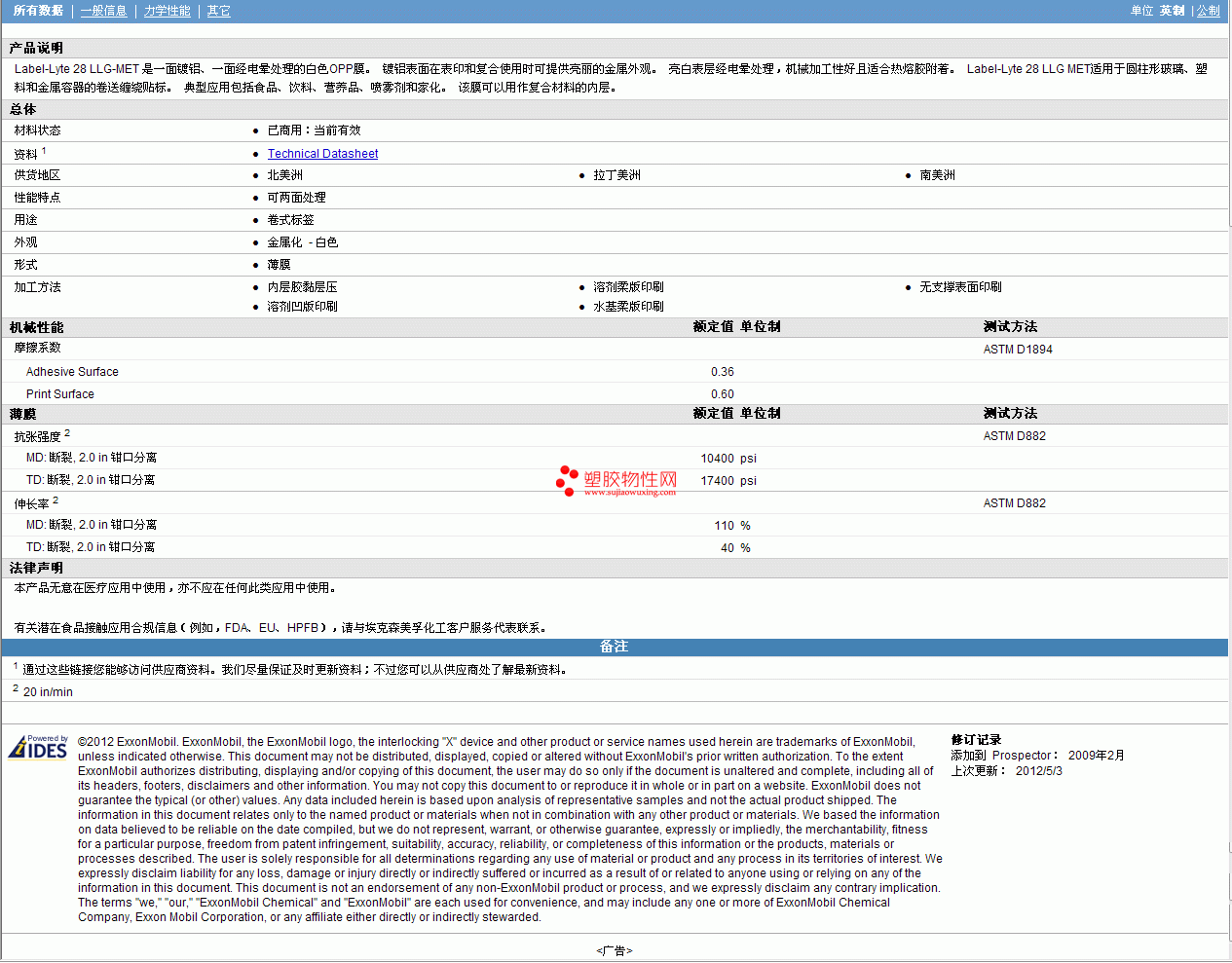Screen dimensions: 1232x963
Task: Click the 17400 psi tensile value
Action: (x=728, y=481)
